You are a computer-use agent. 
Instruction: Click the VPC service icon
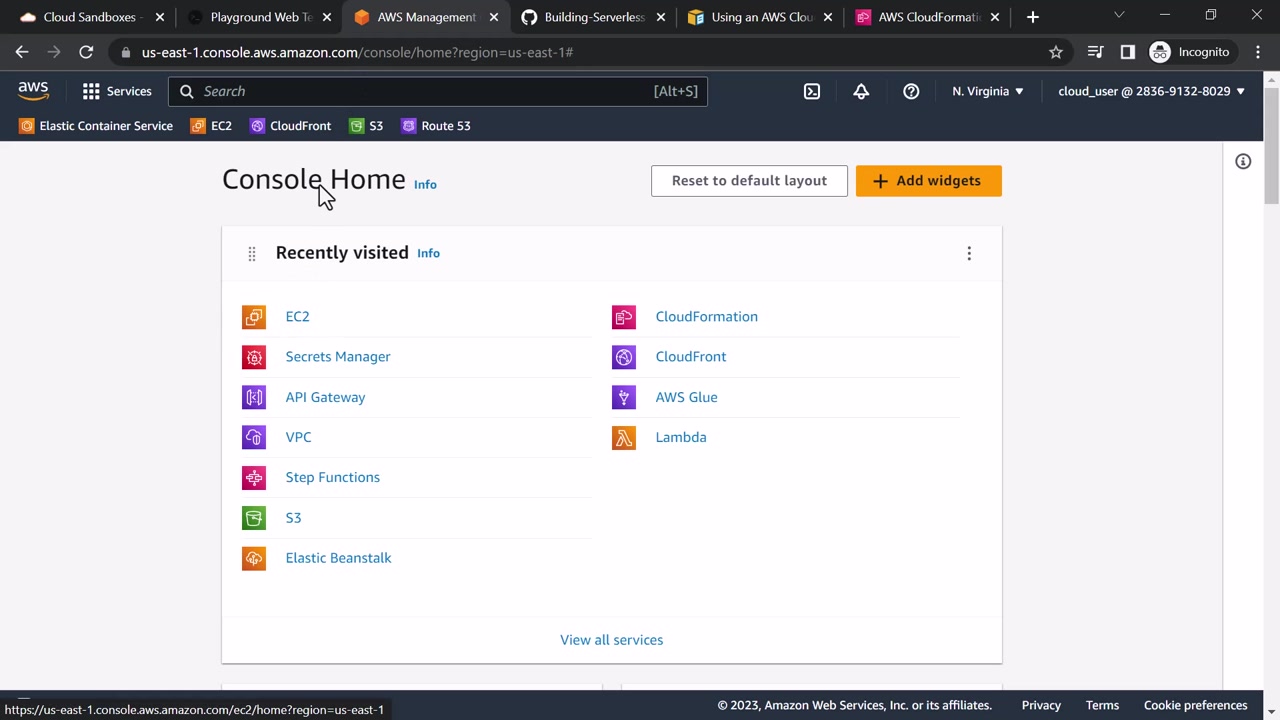tap(254, 437)
